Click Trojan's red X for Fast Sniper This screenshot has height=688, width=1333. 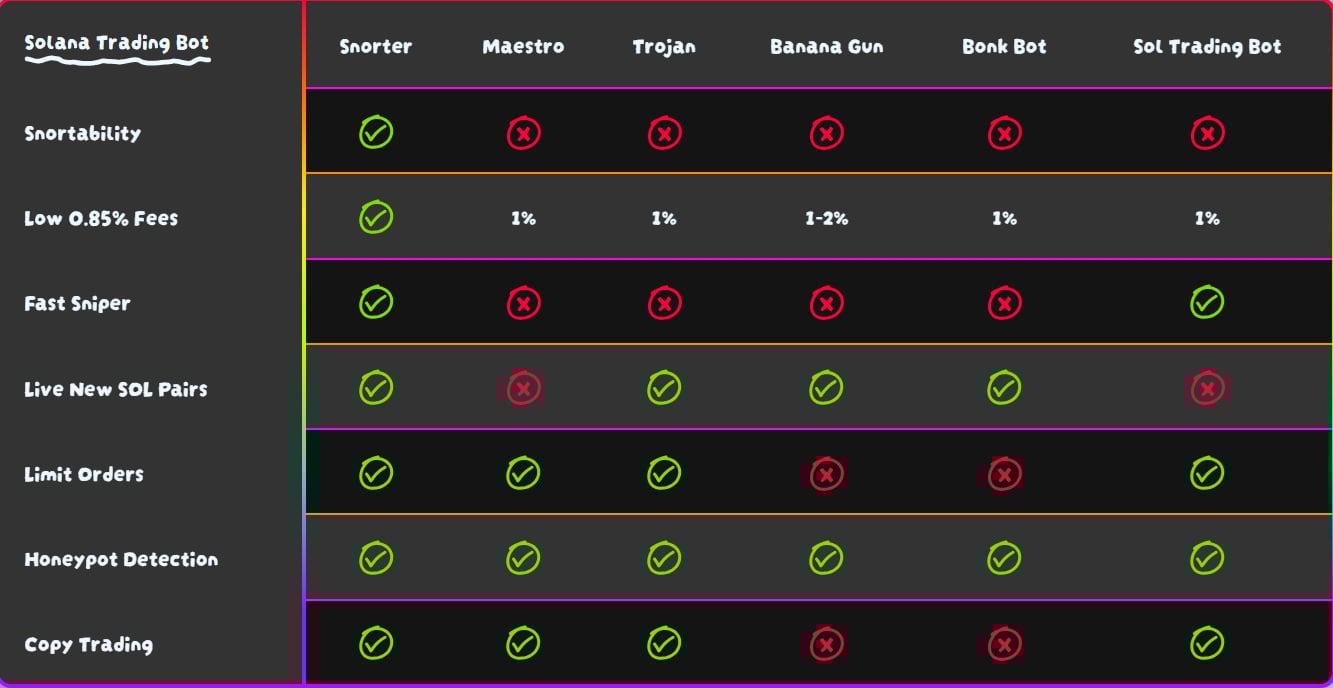pyautogui.click(x=664, y=303)
